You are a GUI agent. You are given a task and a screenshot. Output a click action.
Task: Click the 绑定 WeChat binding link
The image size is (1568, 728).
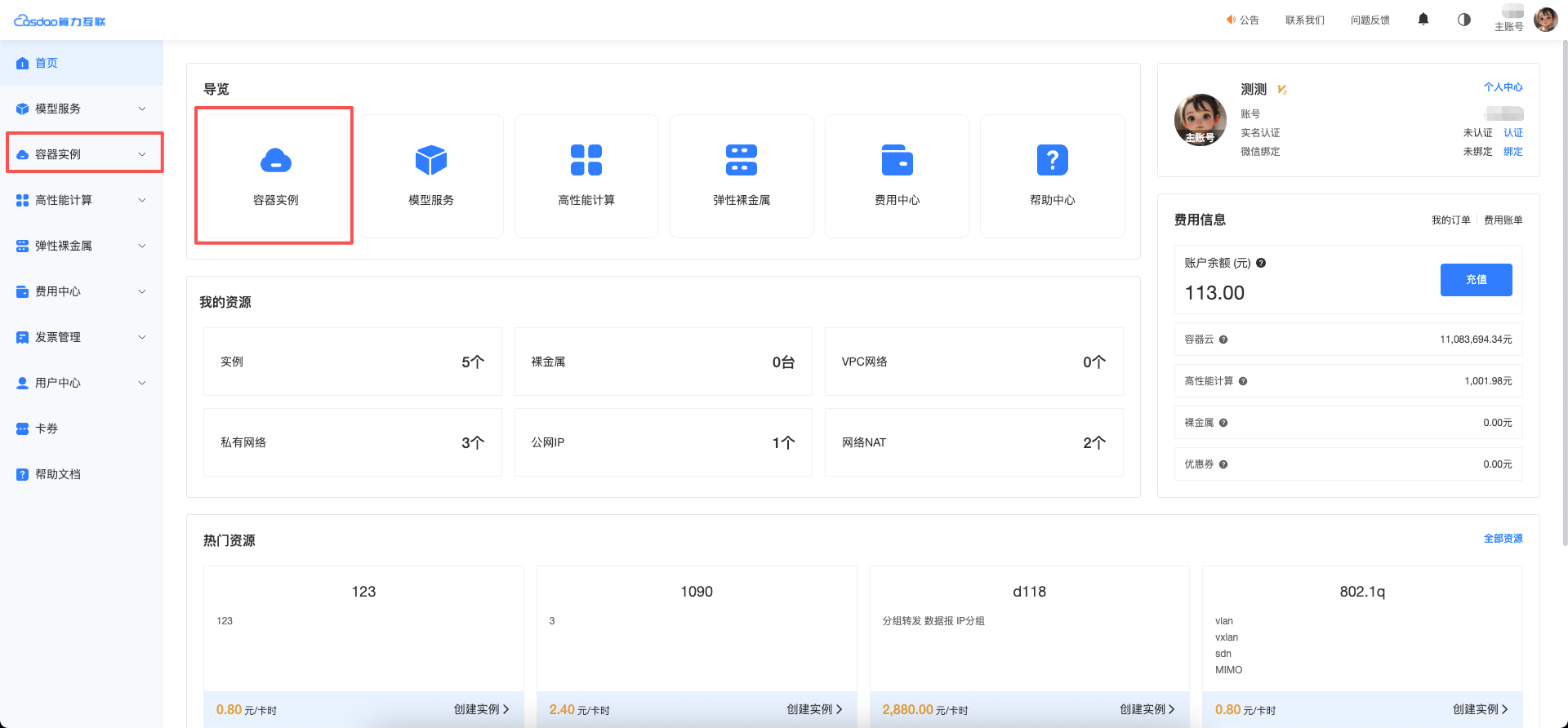coord(1513,152)
